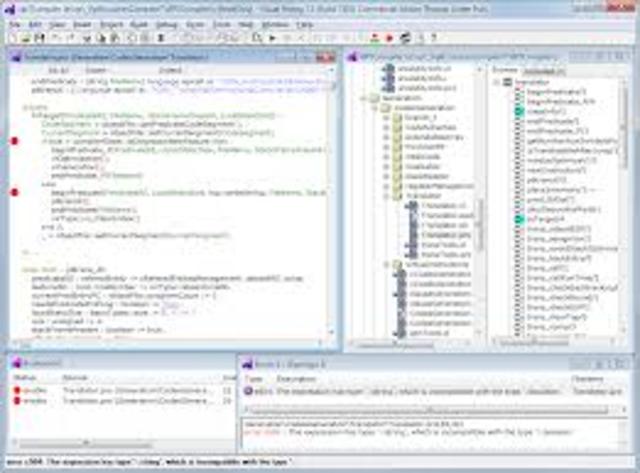Toggle the upper breakpoint in the editor margin
The height and width of the screenshot is (473, 640).
coord(15,141)
